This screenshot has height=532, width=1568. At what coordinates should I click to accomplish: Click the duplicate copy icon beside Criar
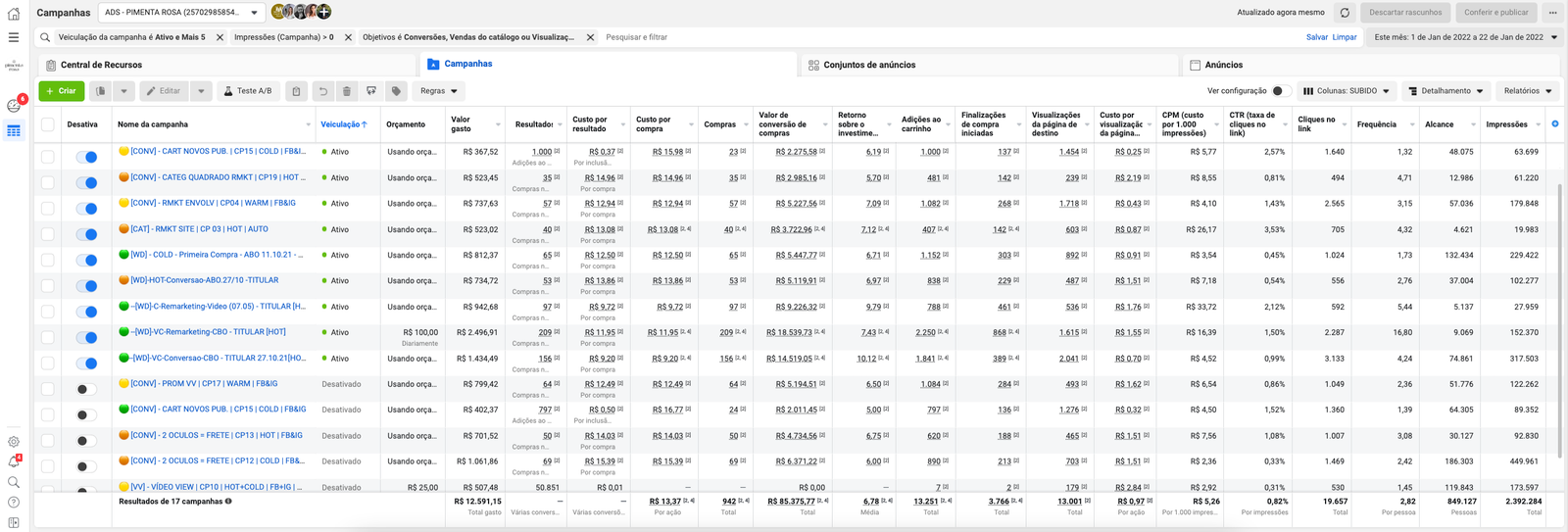point(100,91)
